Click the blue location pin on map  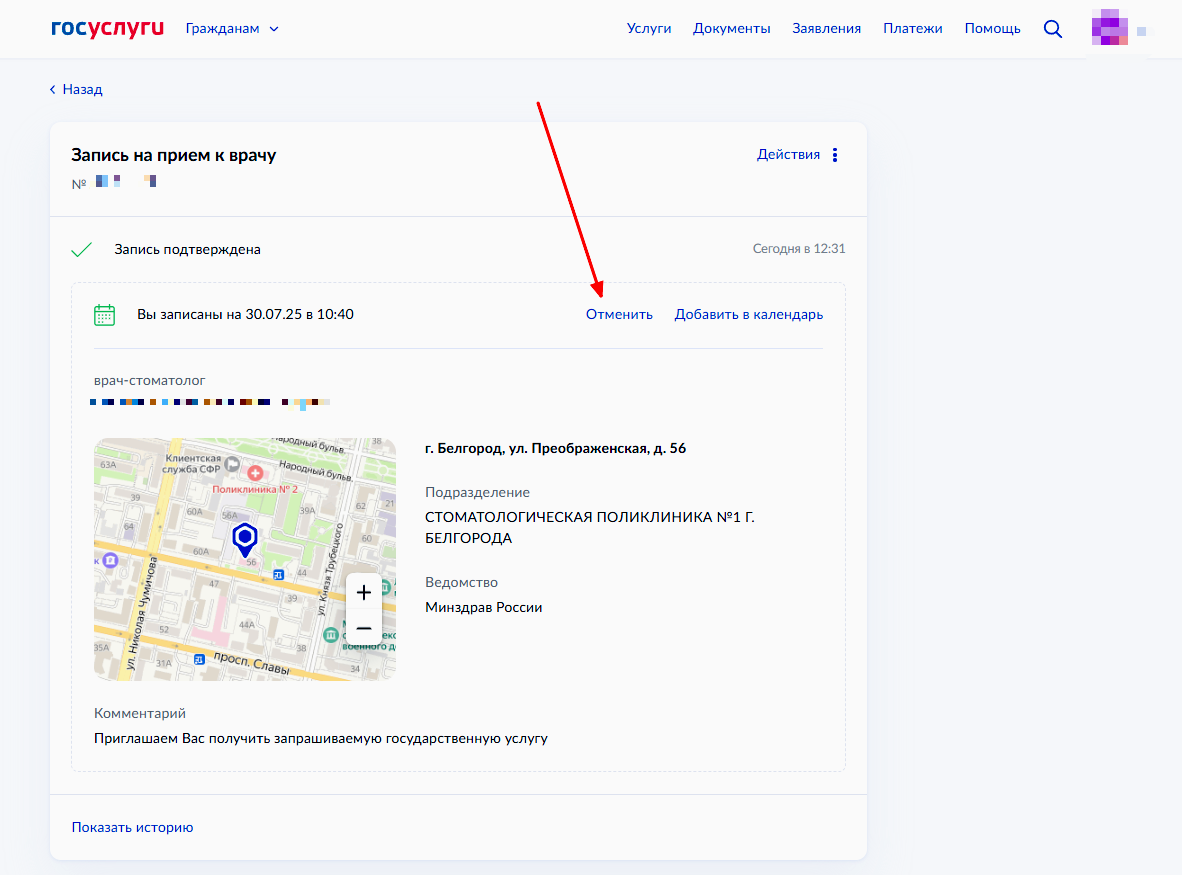coord(245,538)
